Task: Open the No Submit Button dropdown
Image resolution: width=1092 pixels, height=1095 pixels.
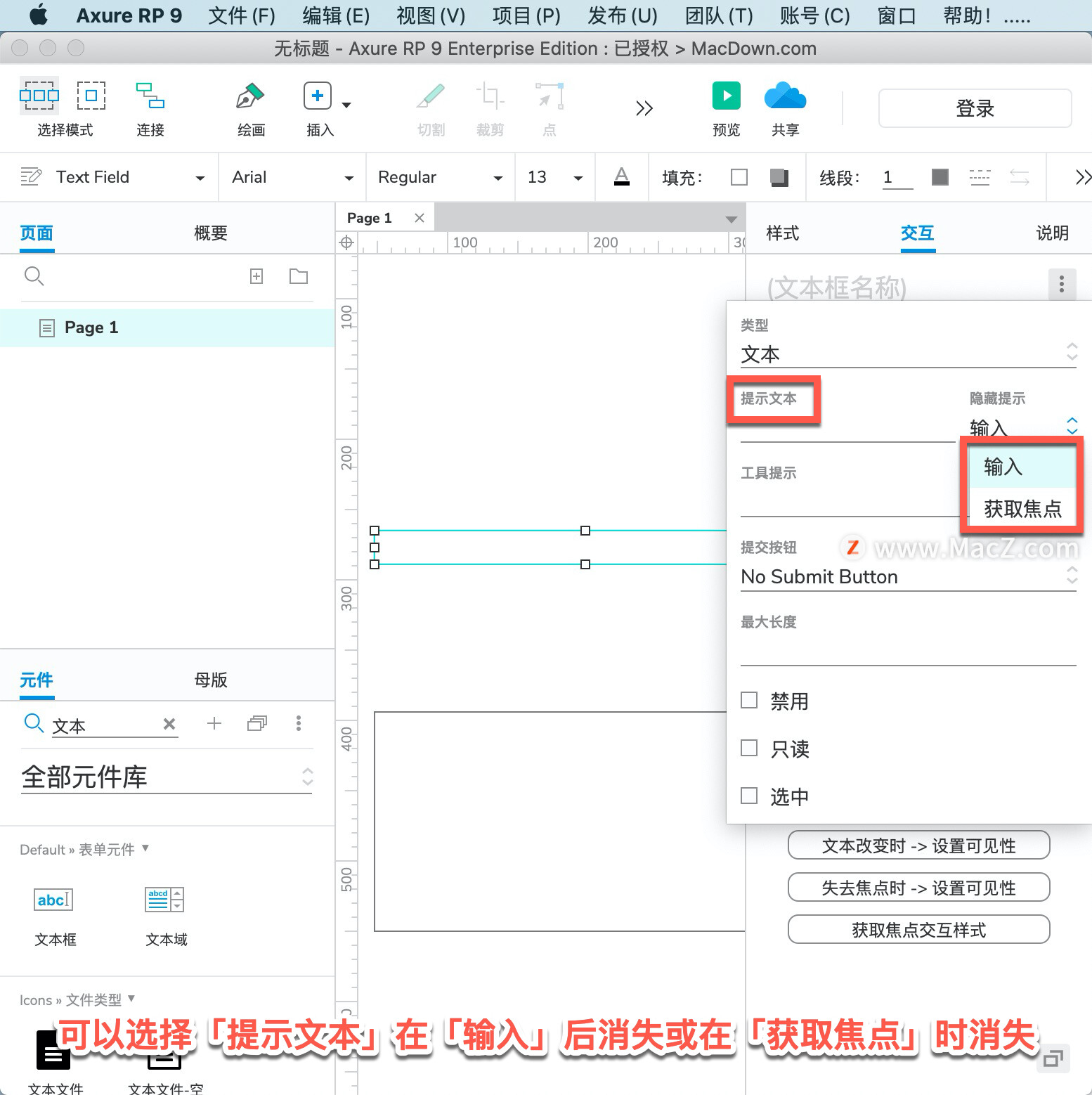Action: point(909,576)
